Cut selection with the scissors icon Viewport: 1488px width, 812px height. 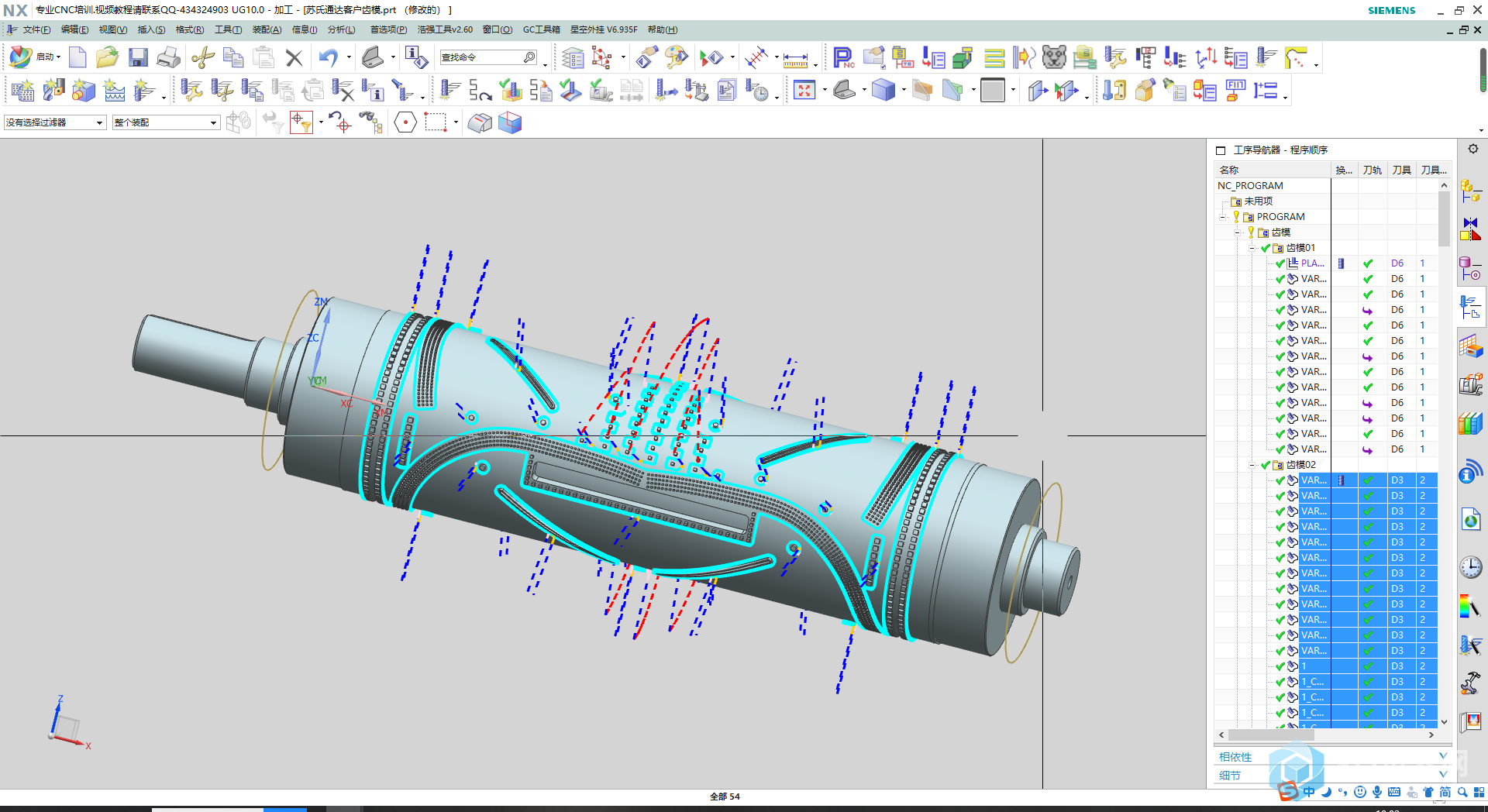point(203,57)
